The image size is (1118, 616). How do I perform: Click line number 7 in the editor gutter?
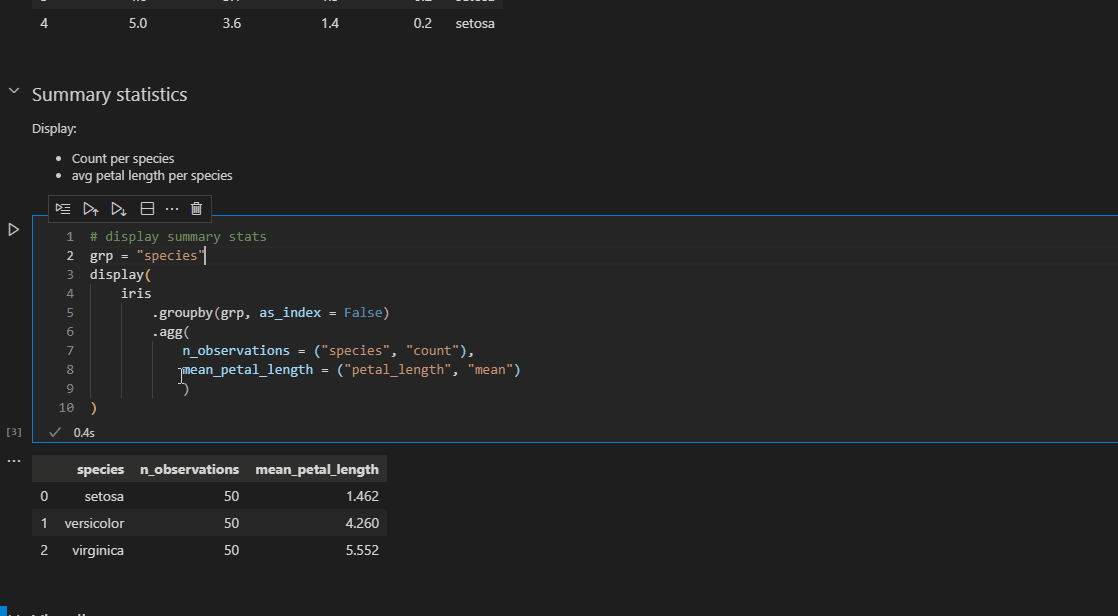click(x=69, y=350)
